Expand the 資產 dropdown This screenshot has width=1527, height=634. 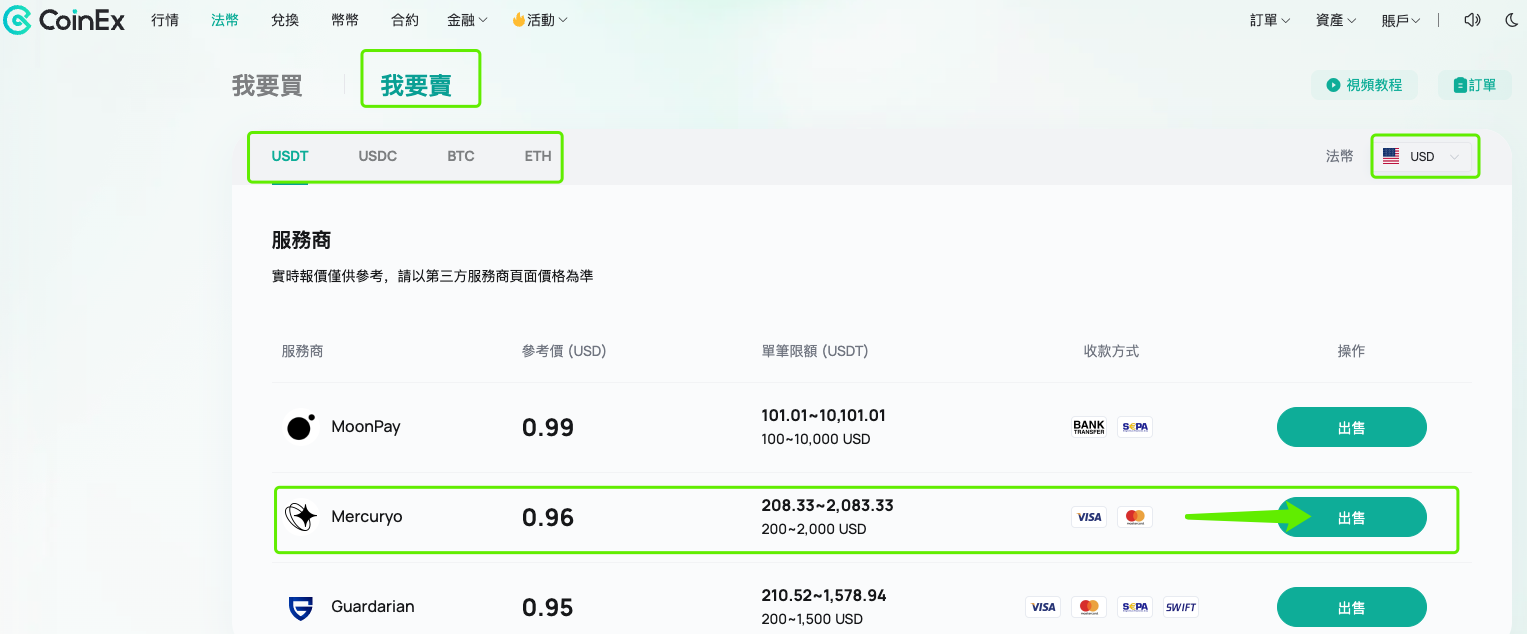click(x=1336, y=20)
